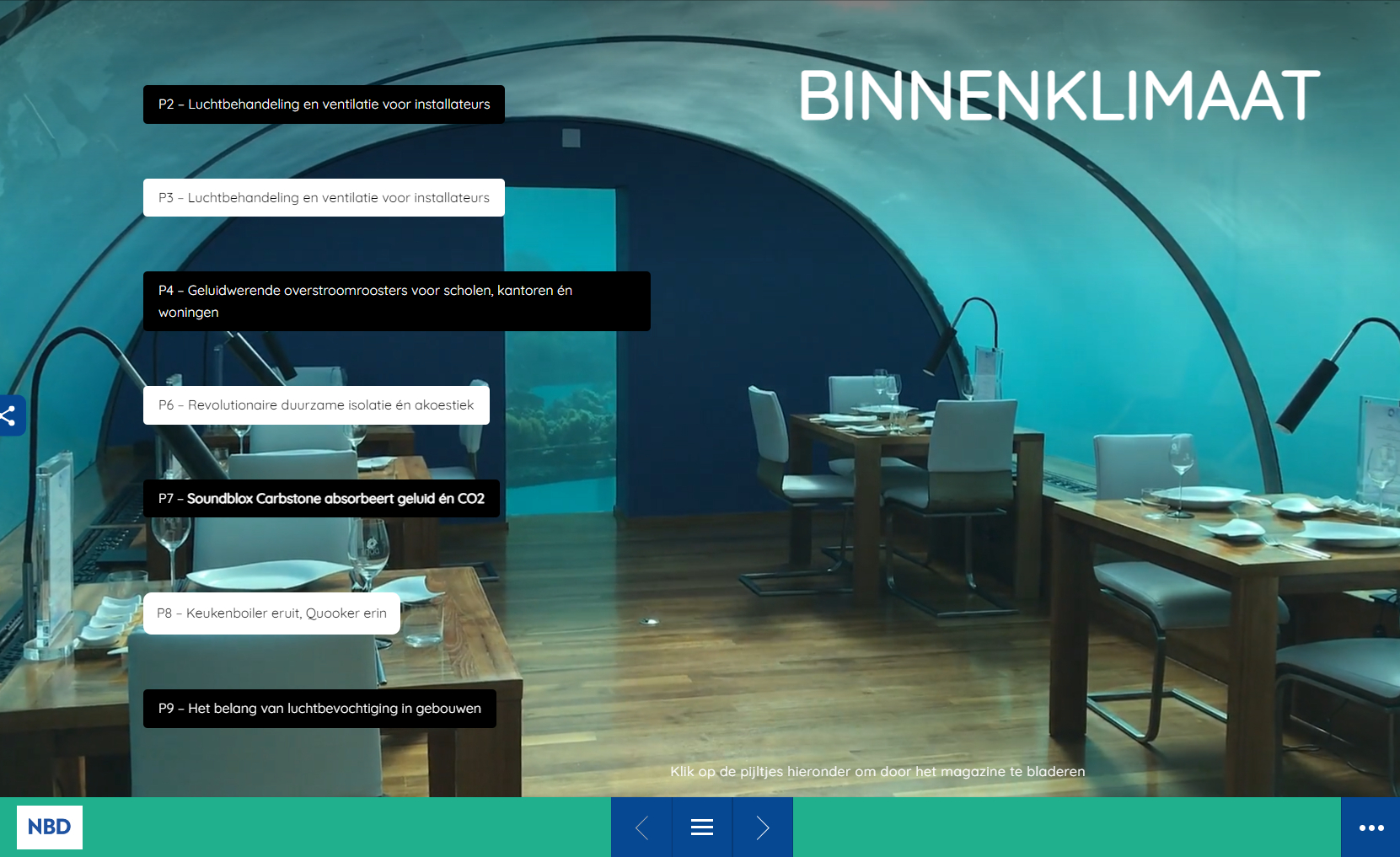Open P6 Revolutionaire duurzame isolatie article
Viewport: 1400px width, 857px height.
(x=316, y=405)
